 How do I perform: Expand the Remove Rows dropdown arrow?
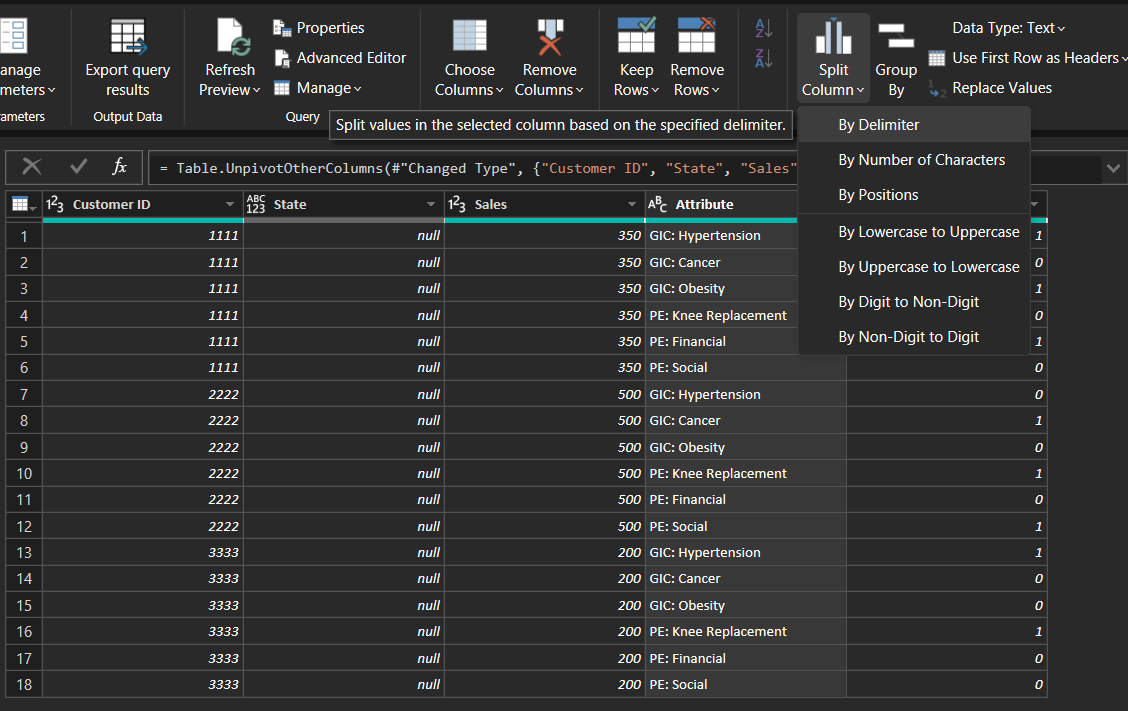(x=715, y=91)
